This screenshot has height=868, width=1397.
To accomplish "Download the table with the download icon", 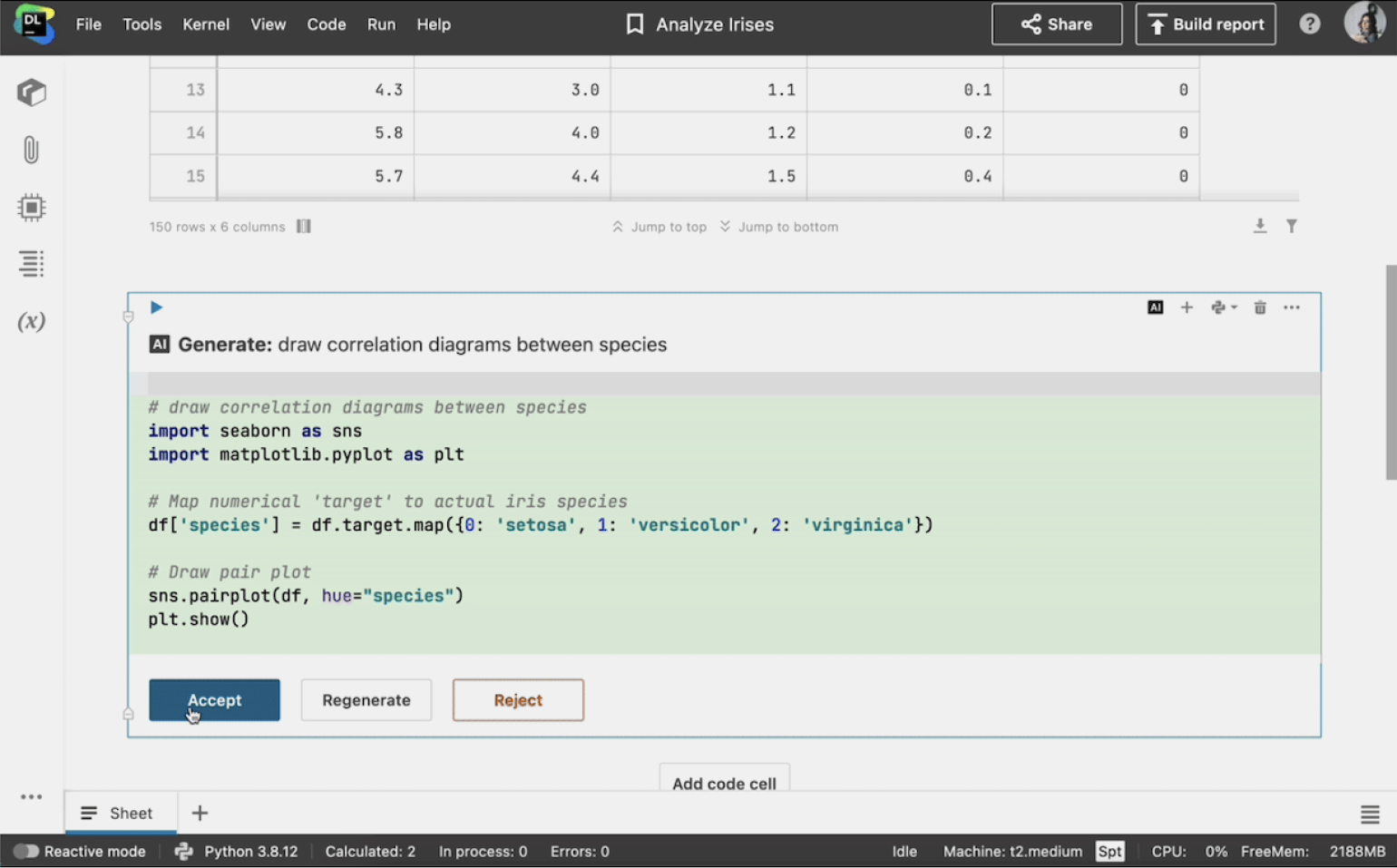I will (1260, 226).
